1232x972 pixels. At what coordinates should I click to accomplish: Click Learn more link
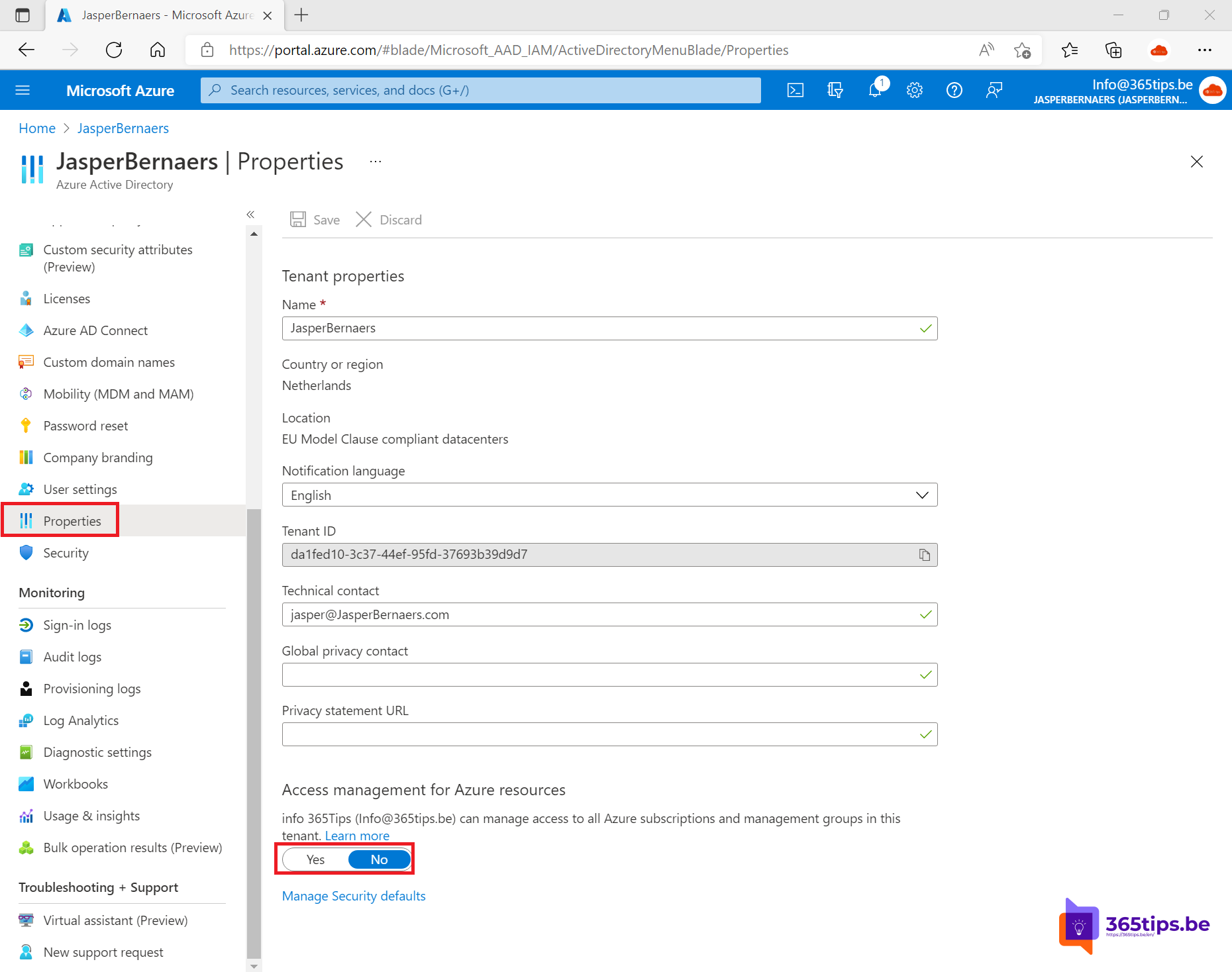pyautogui.click(x=357, y=836)
